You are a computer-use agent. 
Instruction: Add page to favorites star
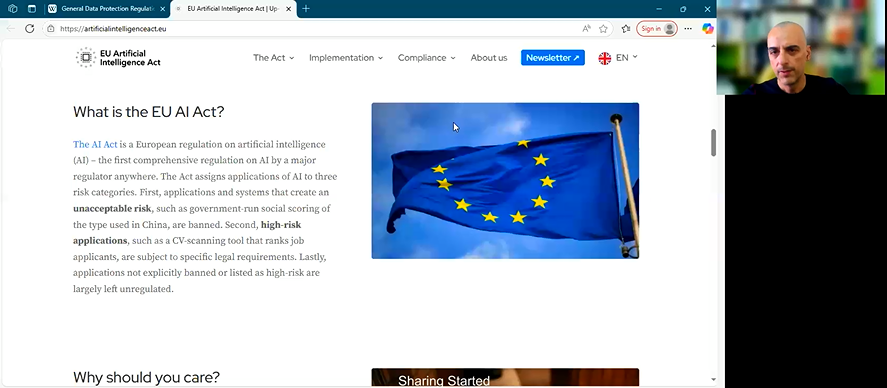click(603, 28)
